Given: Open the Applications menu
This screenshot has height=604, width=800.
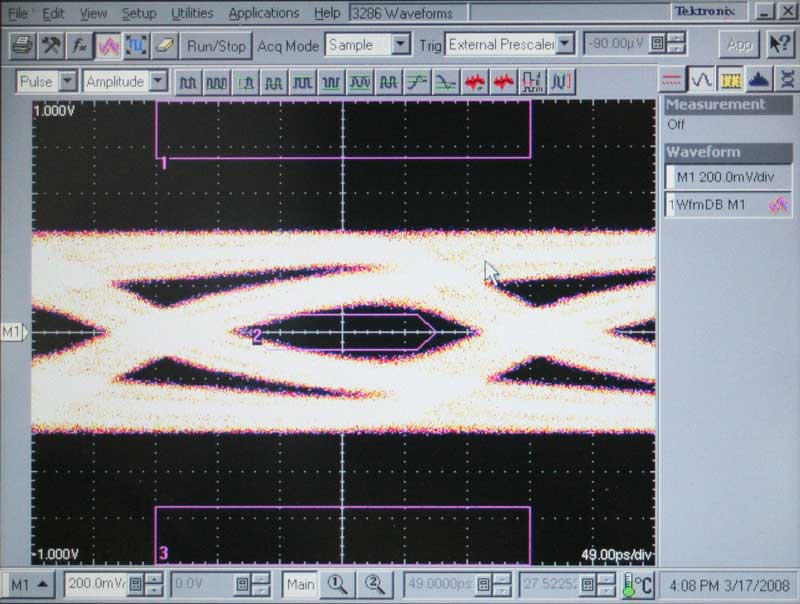Looking at the screenshot, I should click(263, 13).
